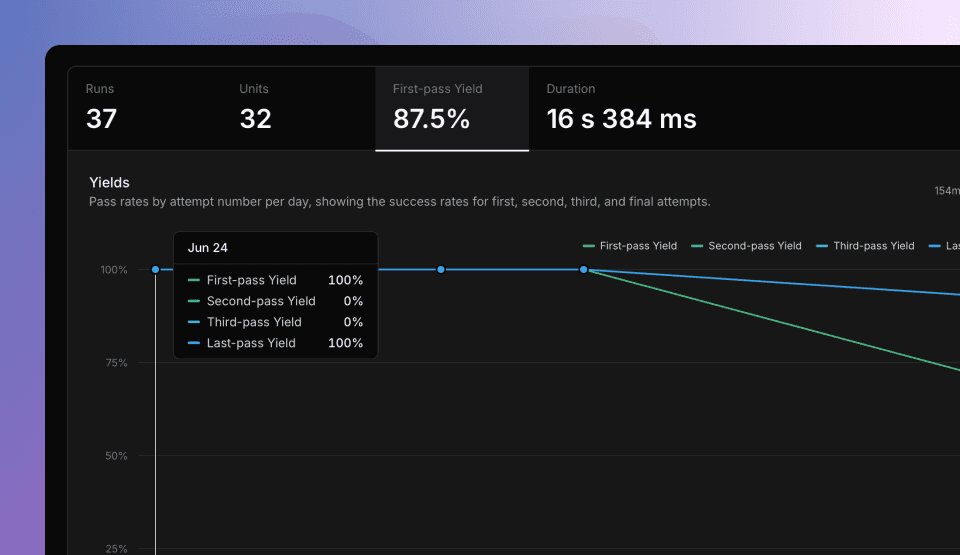Click Second-pass Yield 0% row in tooltip
This screenshot has height=555, width=960.
275,301
